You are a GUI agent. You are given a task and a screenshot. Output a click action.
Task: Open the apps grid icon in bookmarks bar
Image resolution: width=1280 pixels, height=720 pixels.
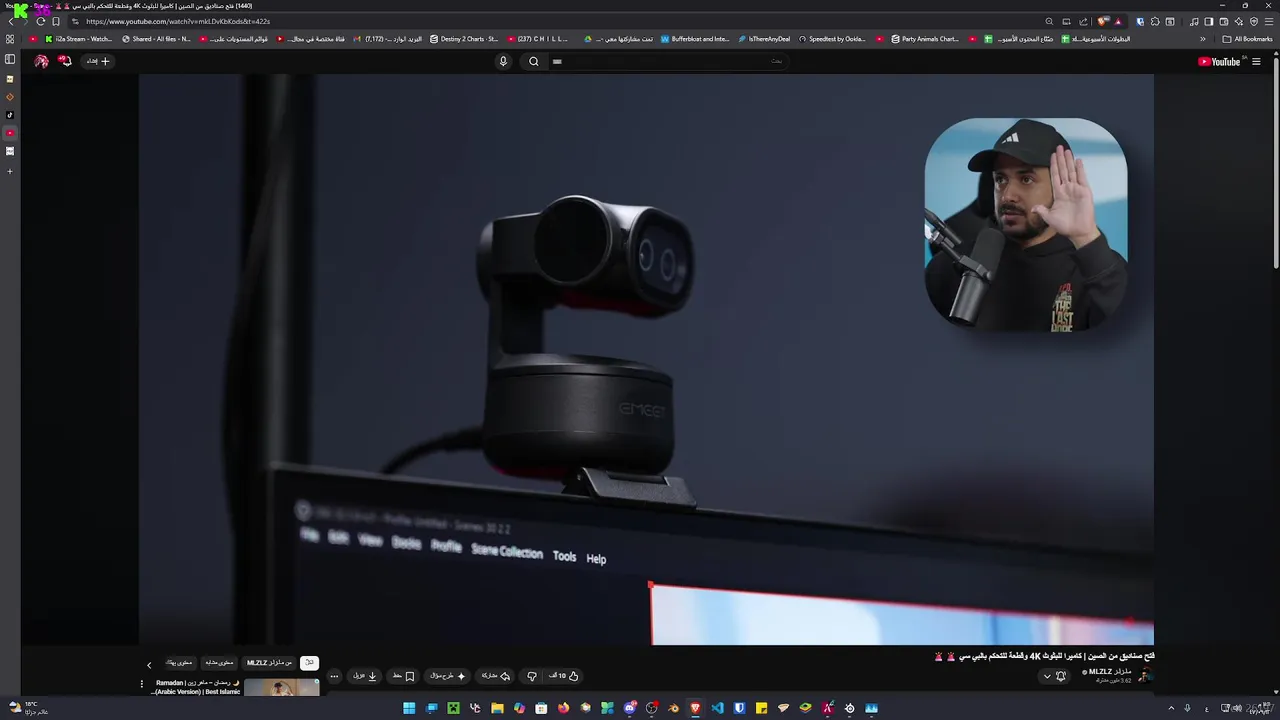pos(10,39)
